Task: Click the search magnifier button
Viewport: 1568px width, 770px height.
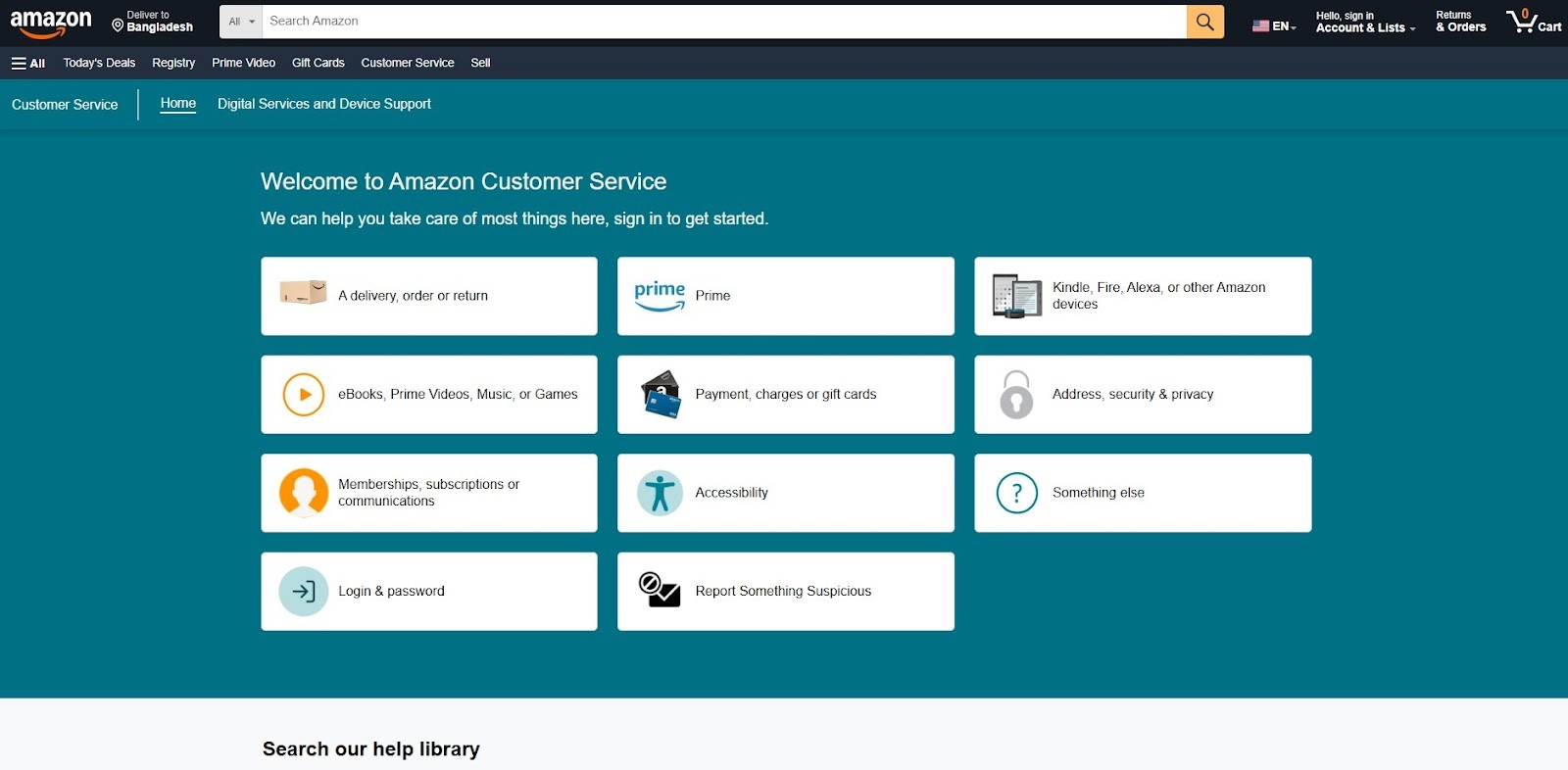Action: pyautogui.click(x=1205, y=22)
